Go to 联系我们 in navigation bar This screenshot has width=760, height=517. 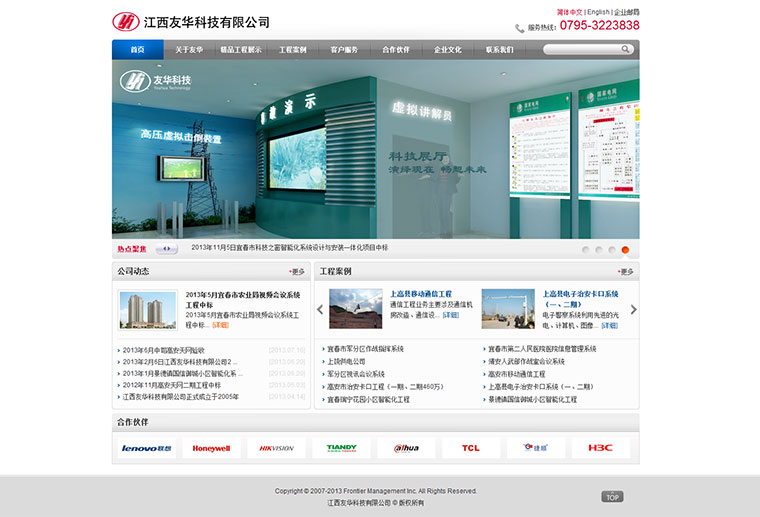[x=500, y=49]
